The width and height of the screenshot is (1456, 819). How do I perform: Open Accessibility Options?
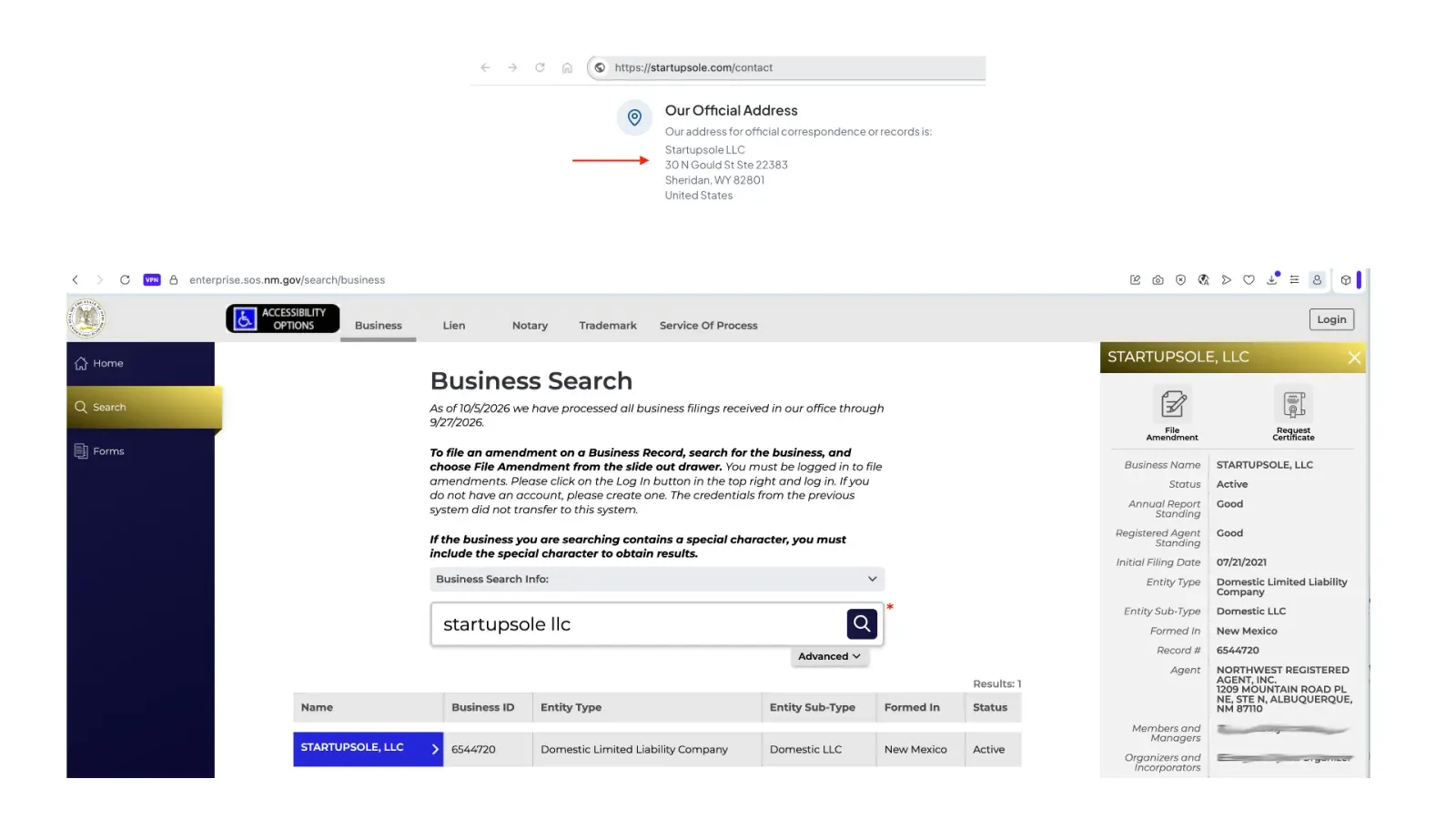(x=282, y=318)
